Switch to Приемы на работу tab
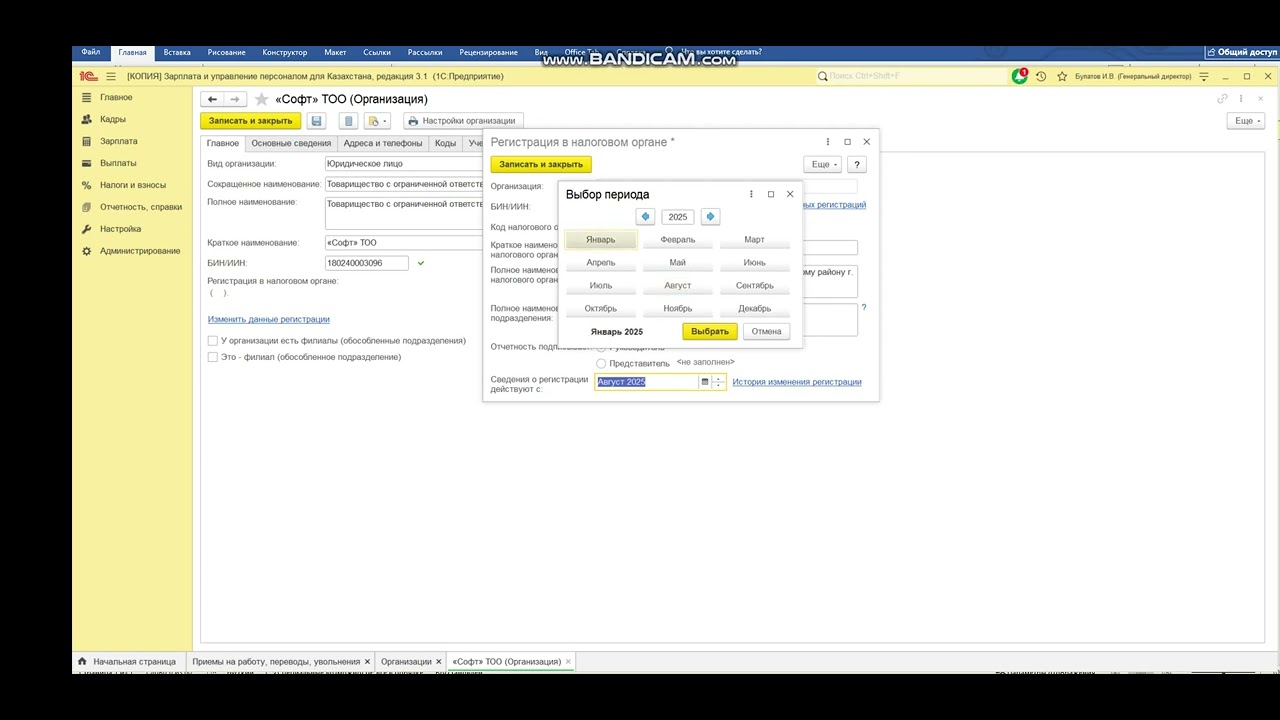The height and width of the screenshot is (720, 1280). pyautogui.click(x=281, y=661)
